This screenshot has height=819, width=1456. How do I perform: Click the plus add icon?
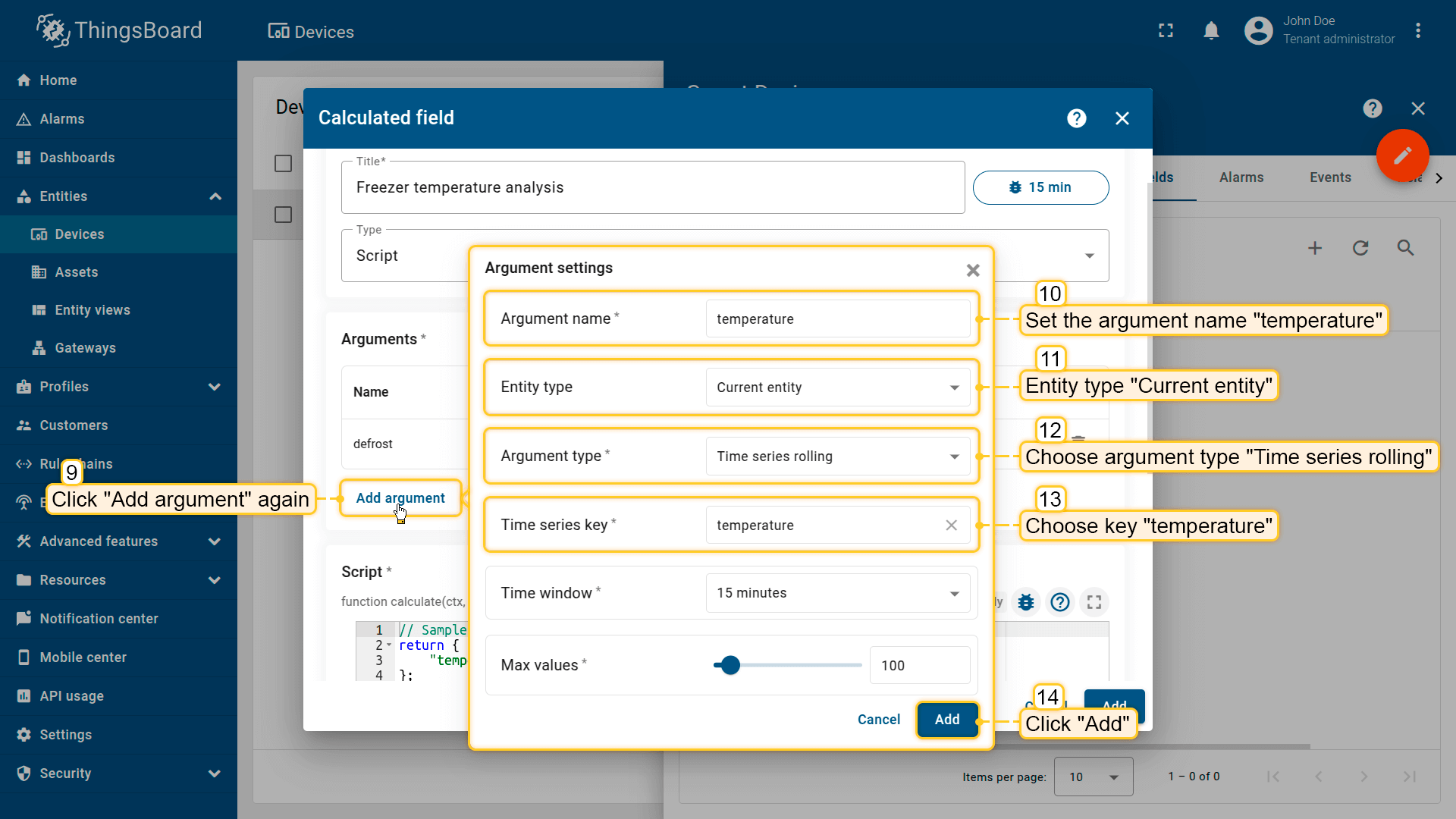click(1315, 248)
